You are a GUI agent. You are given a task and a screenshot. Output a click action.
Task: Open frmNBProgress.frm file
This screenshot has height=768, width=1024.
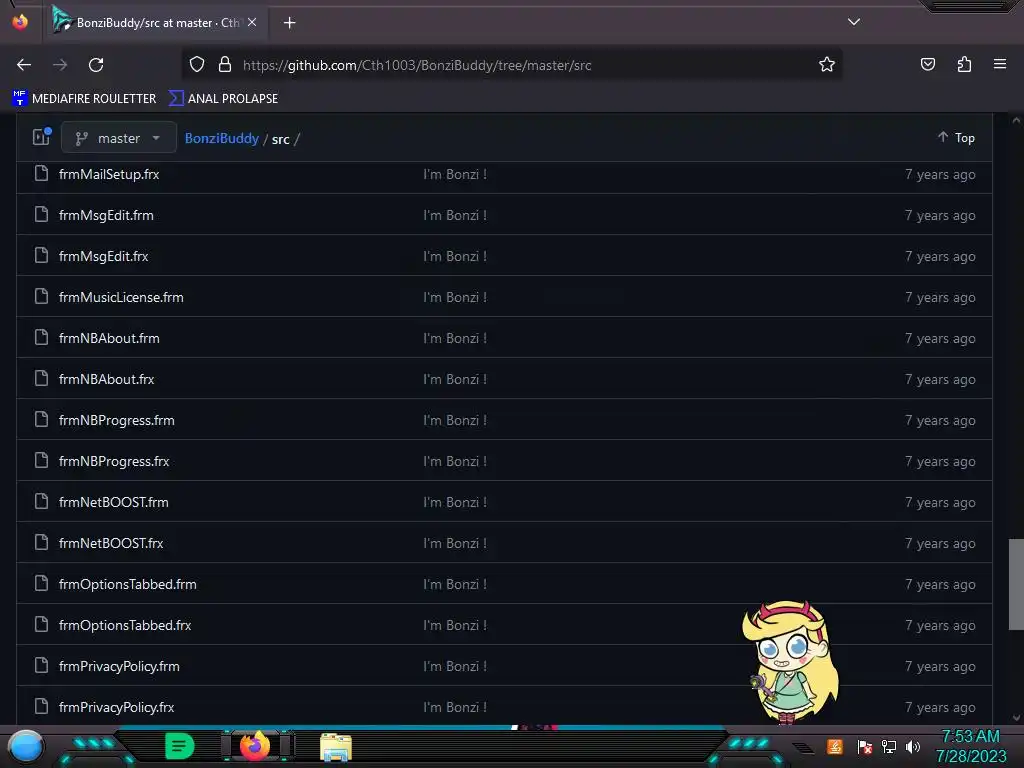pyautogui.click(x=117, y=421)
